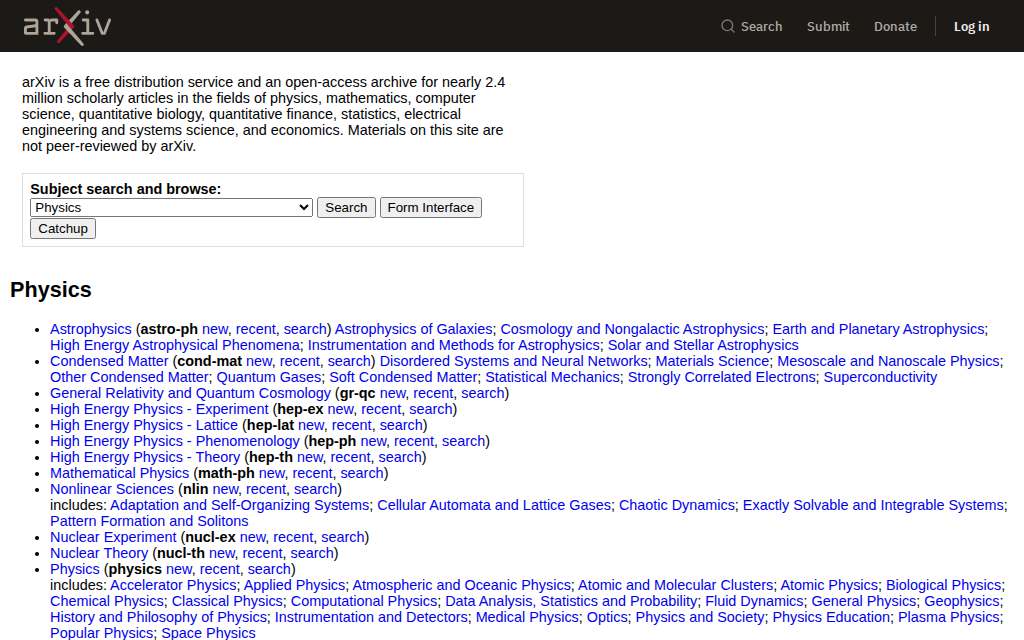Viewport: 1024px width, 640px height.
Task: Click the magnifier Search icon in header
Action: pos(728,26)
